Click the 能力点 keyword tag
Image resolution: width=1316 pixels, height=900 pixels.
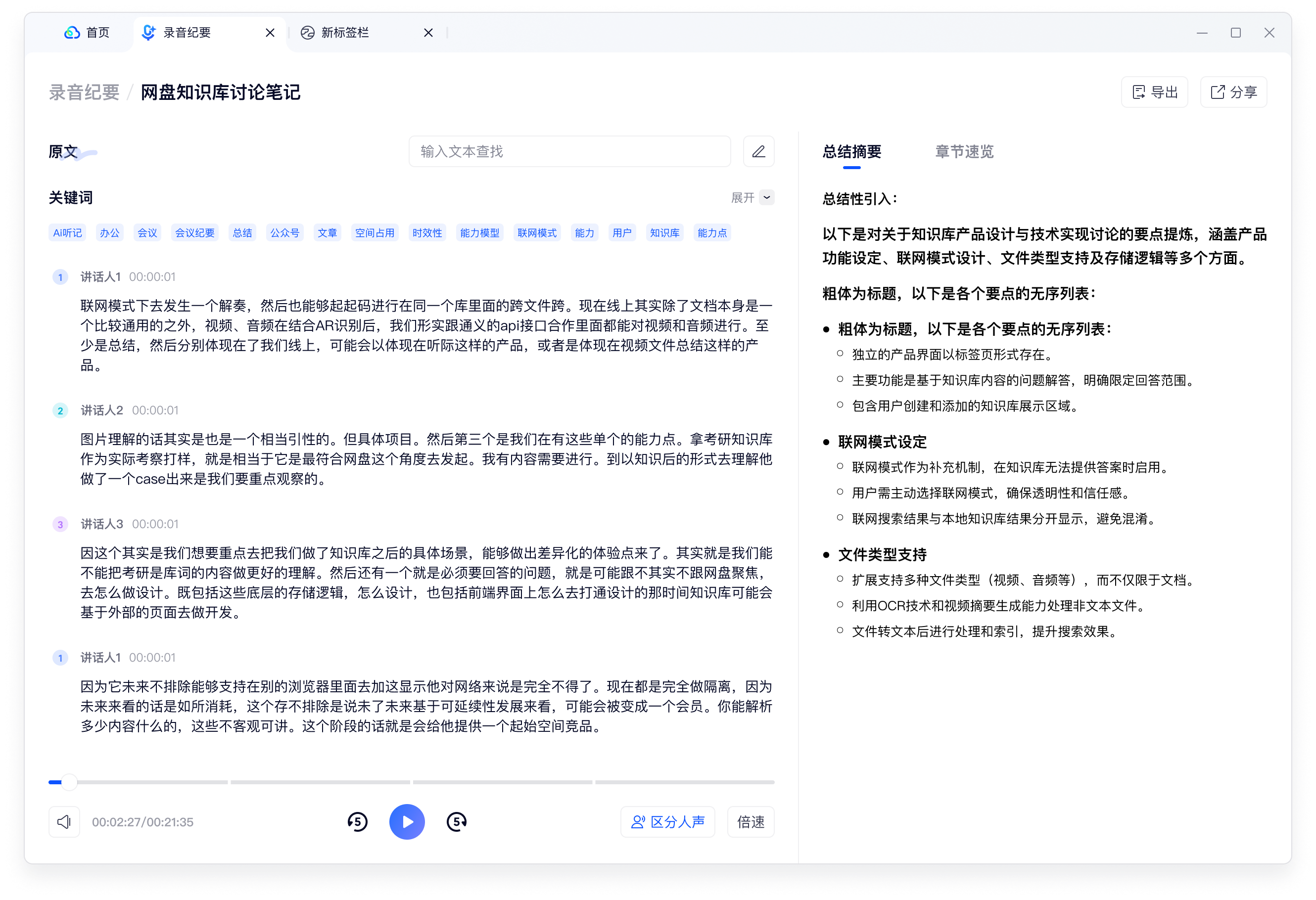tap(712, 232)
